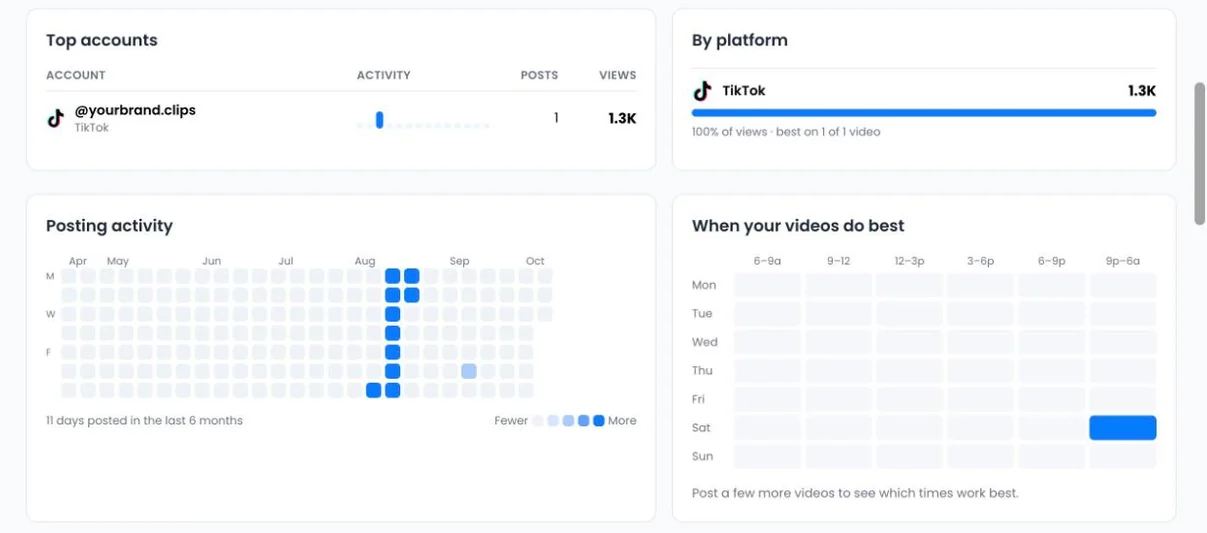Click the ACCOUNT column header
Viewport: 1207px width, 533px height.
tap(76, 75)
